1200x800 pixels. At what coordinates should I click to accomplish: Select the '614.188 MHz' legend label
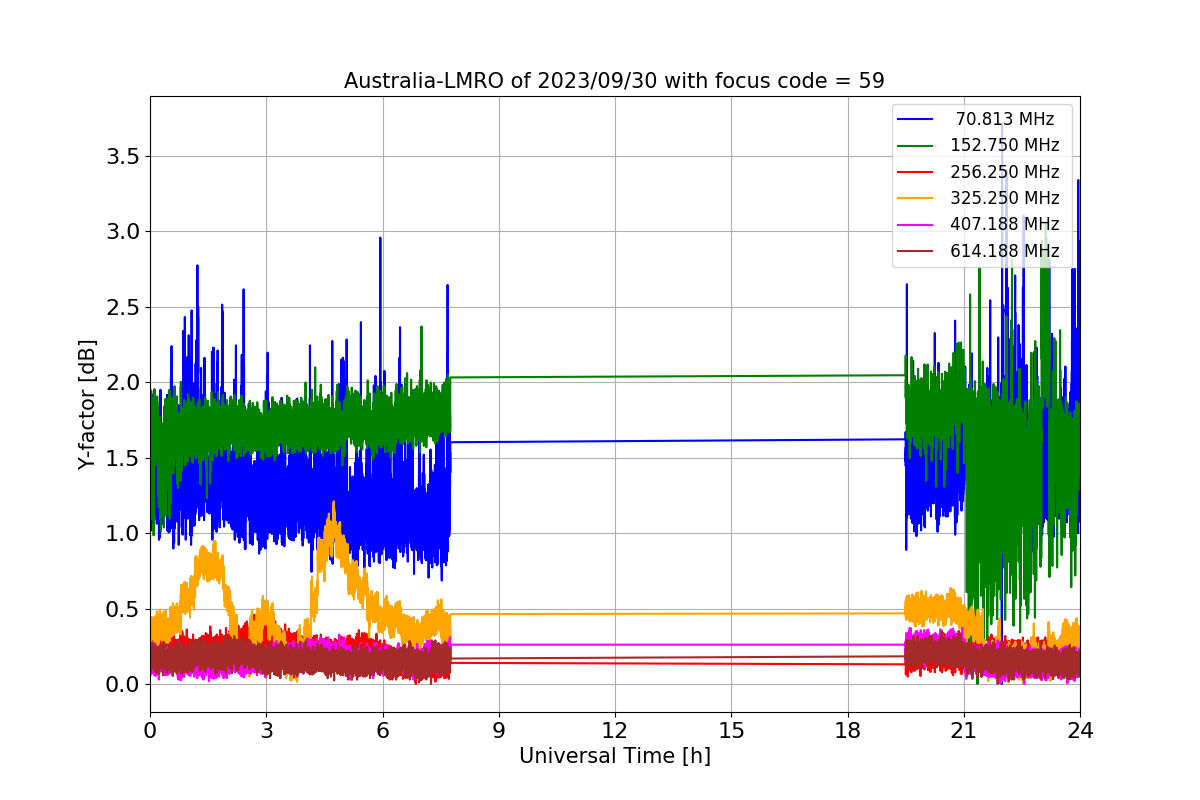(1005, 251)
